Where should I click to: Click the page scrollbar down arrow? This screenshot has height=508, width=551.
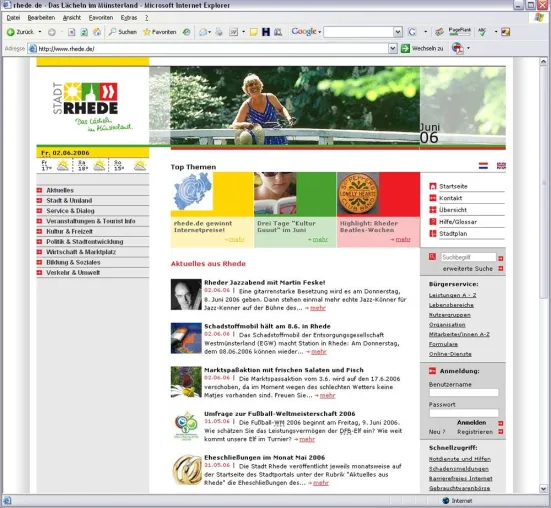tap(543, 489)
